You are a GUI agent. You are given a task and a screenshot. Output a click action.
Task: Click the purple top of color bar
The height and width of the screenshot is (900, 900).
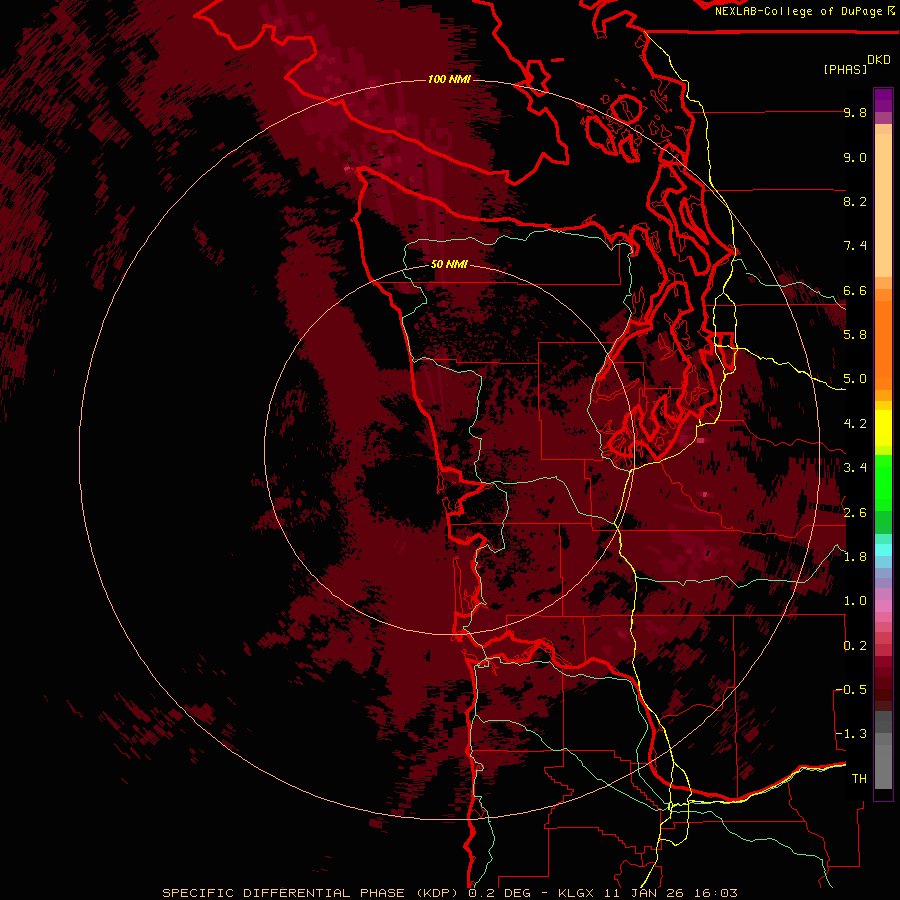tap(883, 100)
